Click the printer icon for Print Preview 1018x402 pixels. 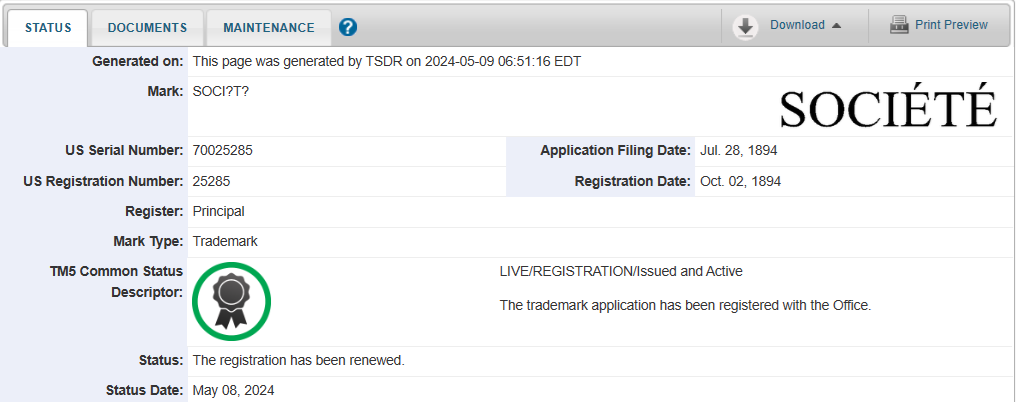(x=899, y=25)
